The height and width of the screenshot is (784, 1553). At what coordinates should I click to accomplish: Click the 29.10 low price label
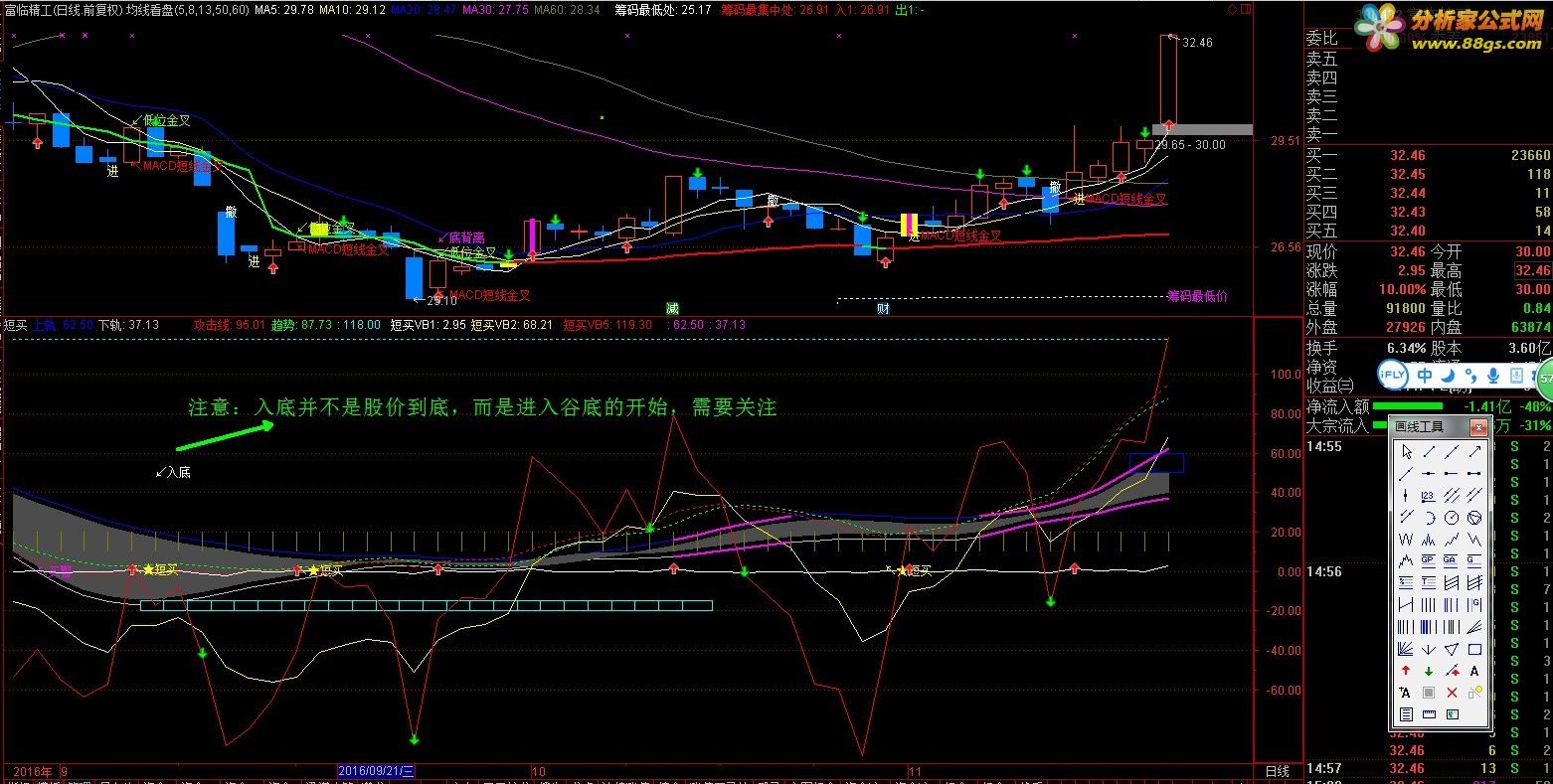point(441,300)
